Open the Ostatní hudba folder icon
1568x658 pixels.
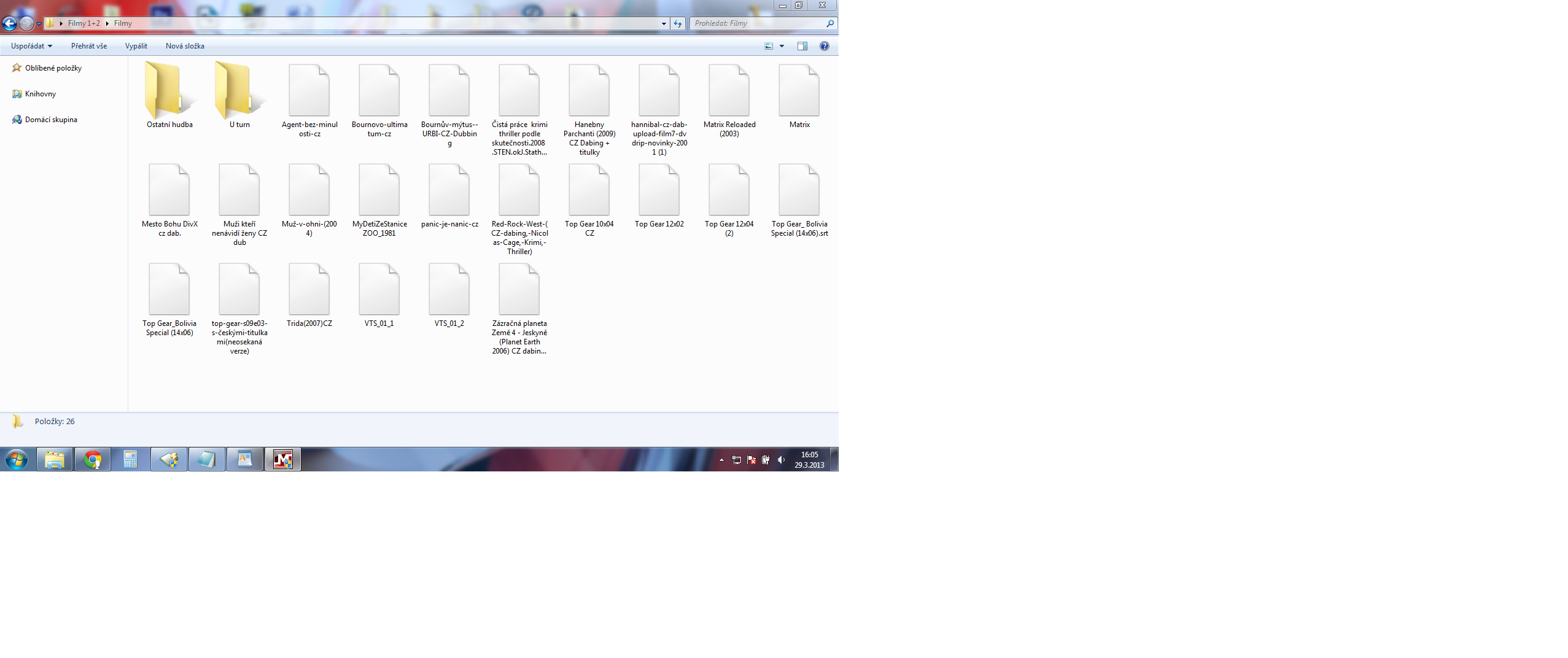click(169, 90)
